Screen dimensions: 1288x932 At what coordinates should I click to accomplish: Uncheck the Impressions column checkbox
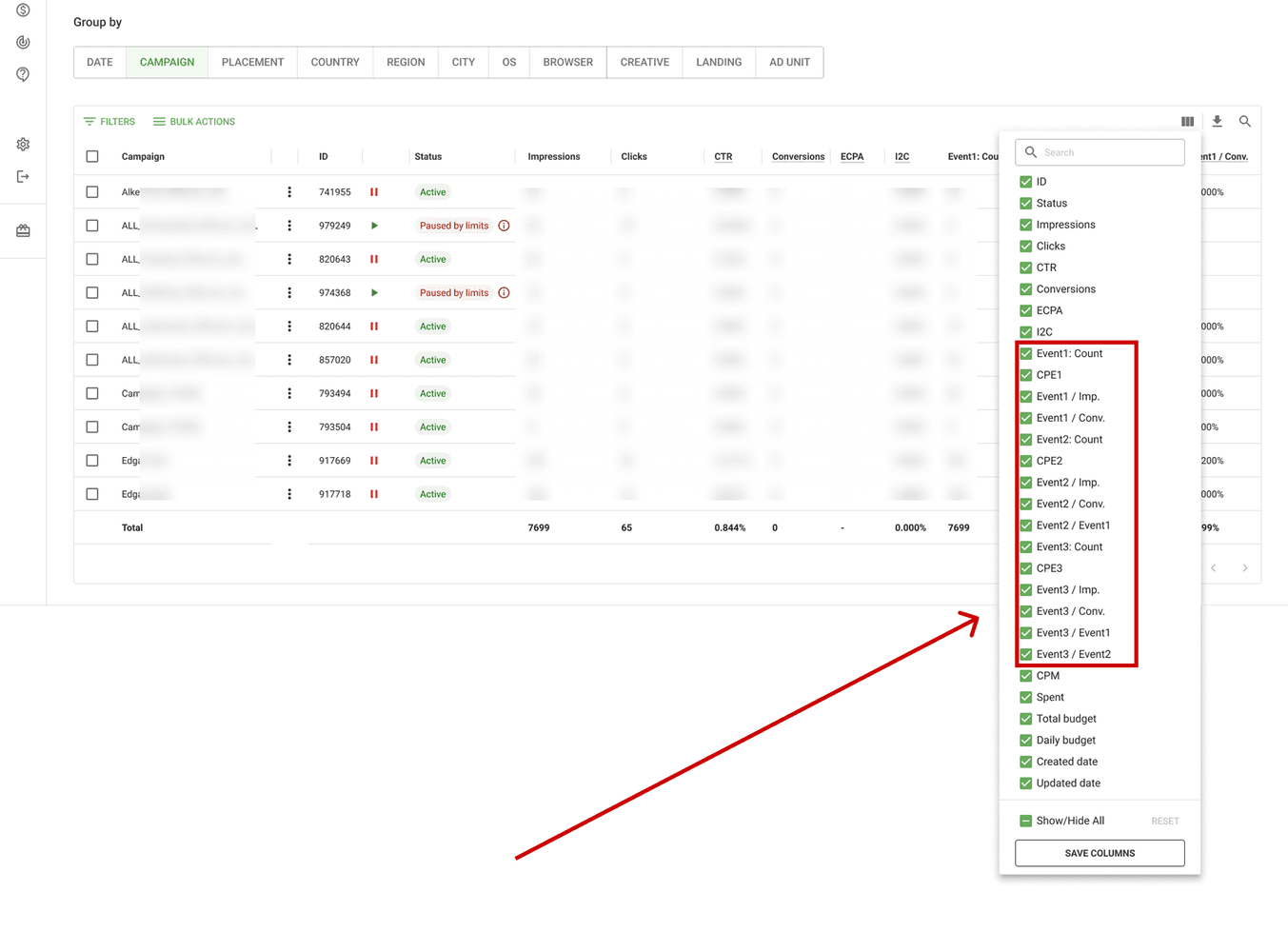click(x=1027, y=224)
